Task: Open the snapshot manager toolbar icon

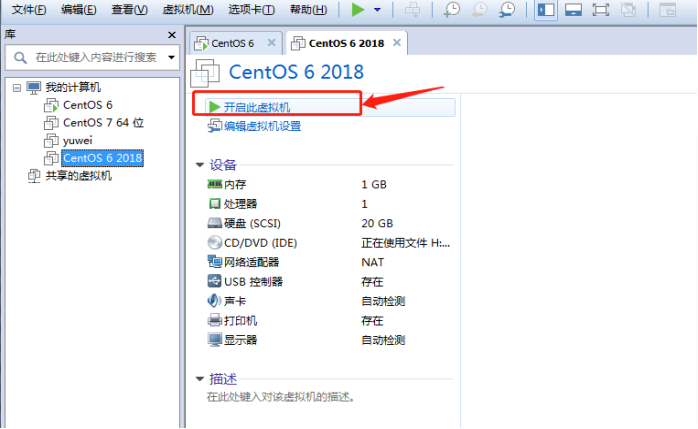Action: click(507, 9)
